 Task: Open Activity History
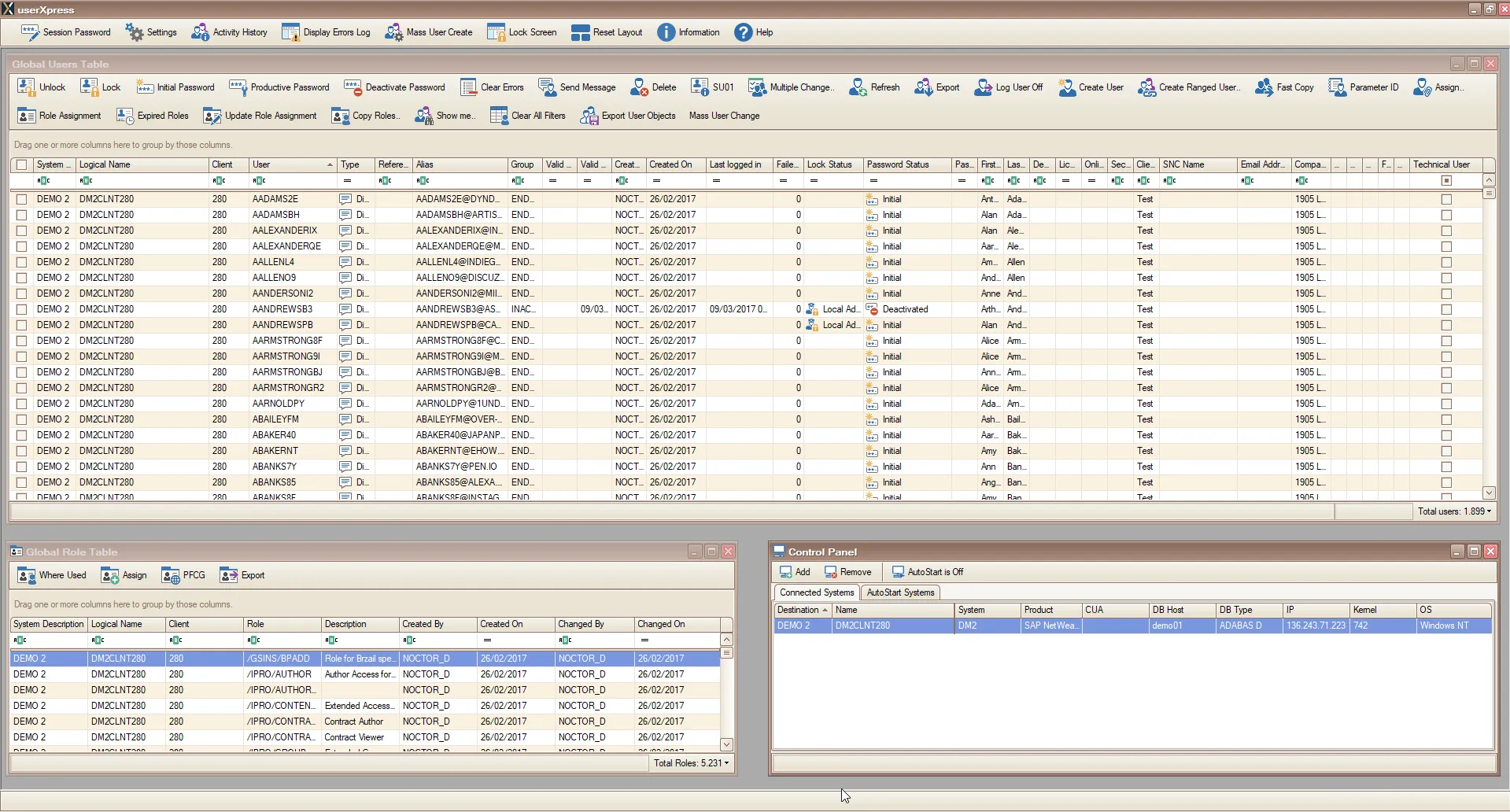230,32
